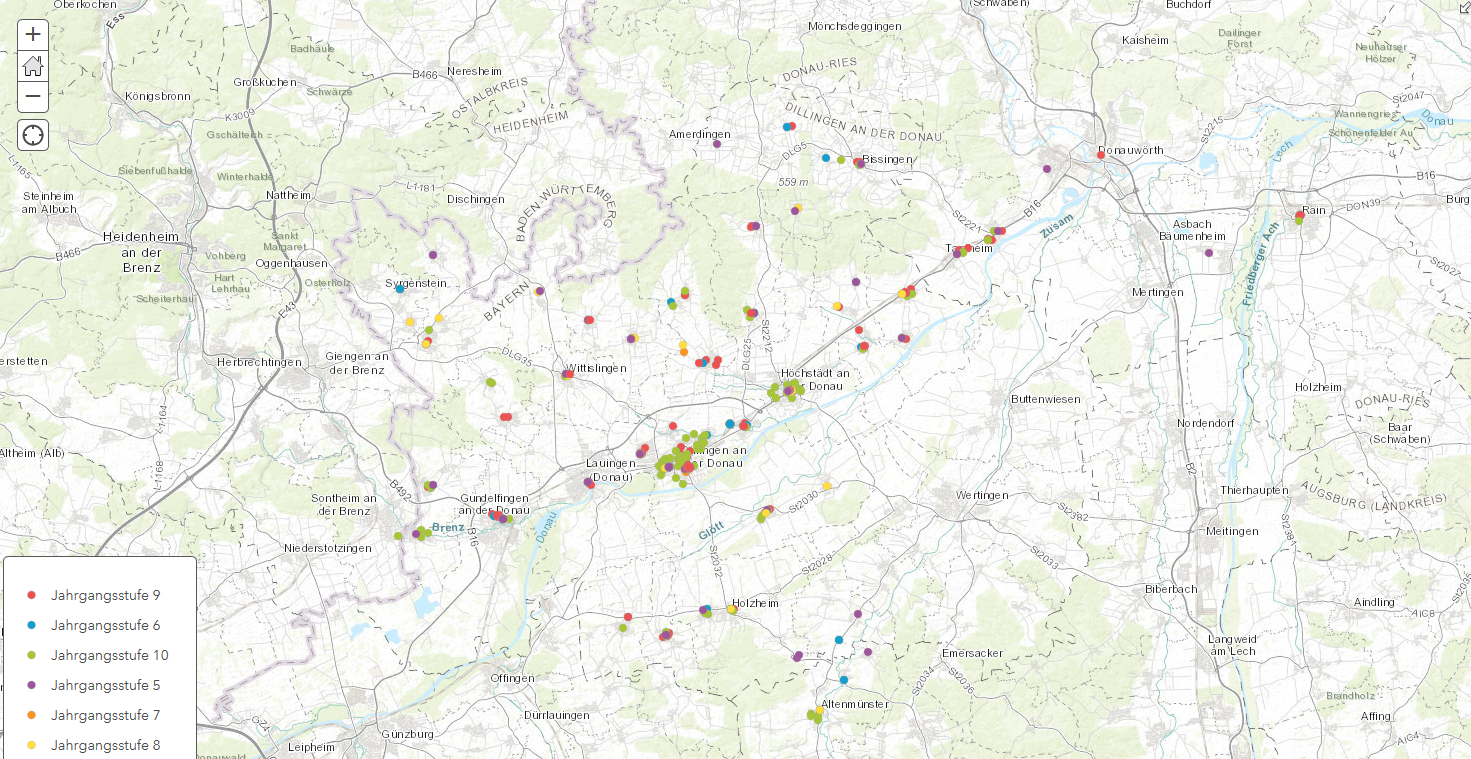Zoom in using the plus button
The height and width of the screenshot is (759, 1471).
33,34
